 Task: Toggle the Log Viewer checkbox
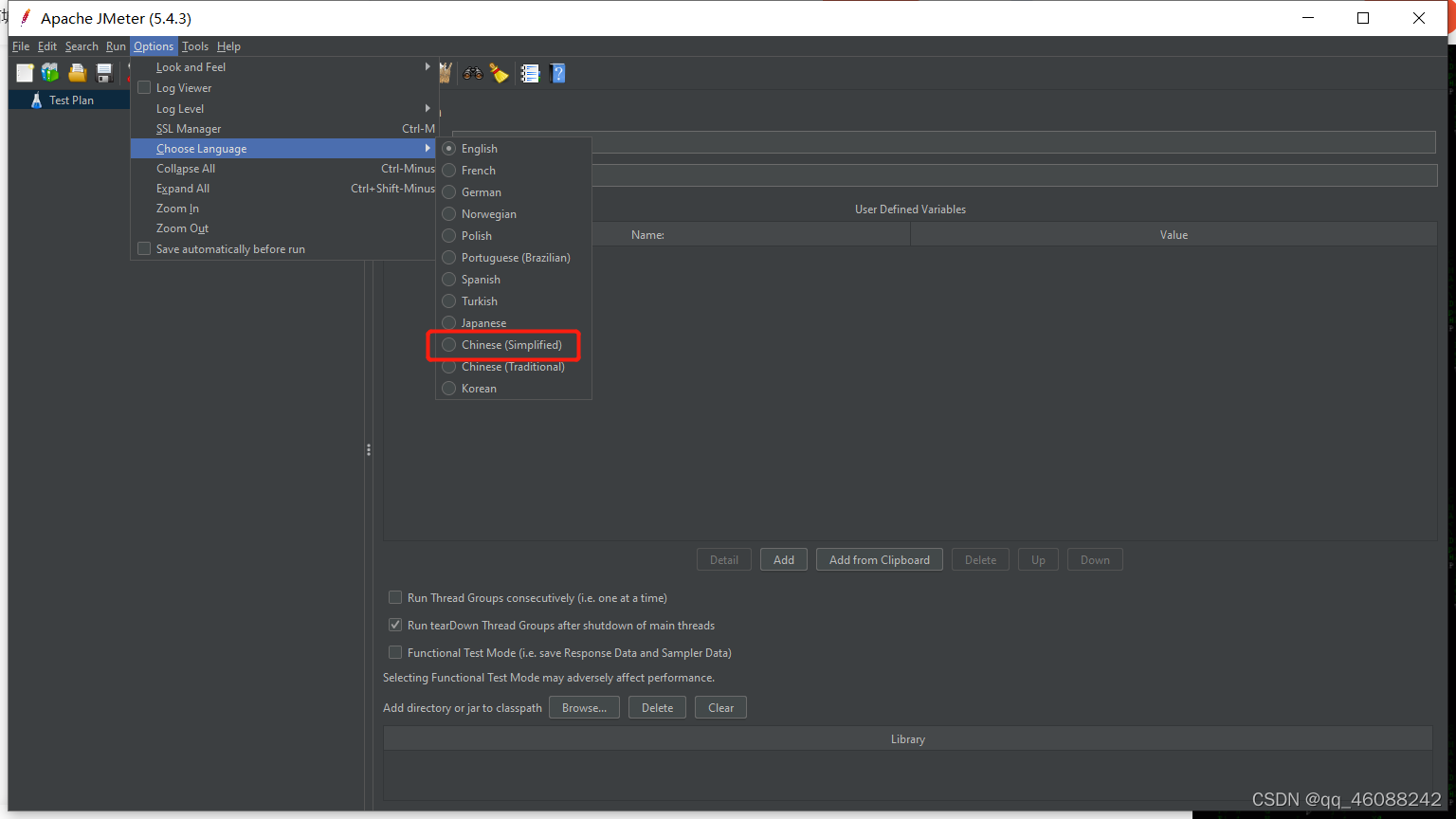pyautogui.click(x=144, y=87)
